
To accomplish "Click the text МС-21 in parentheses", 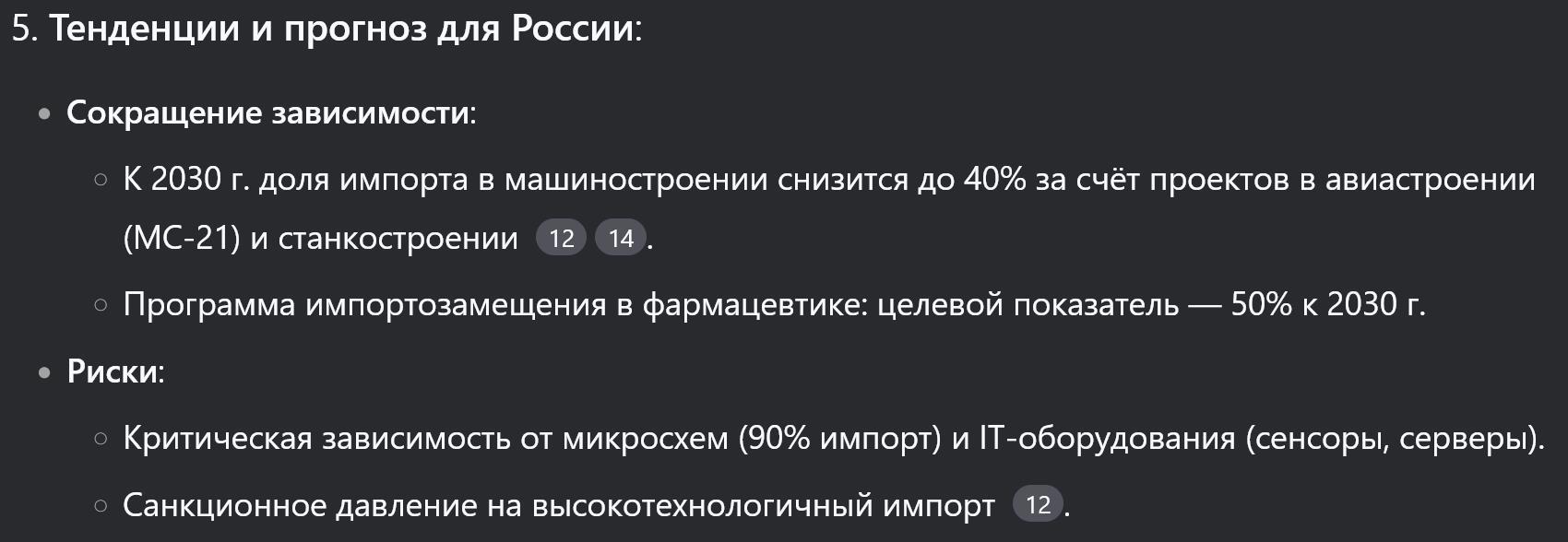I will click(x=182, y=239).
